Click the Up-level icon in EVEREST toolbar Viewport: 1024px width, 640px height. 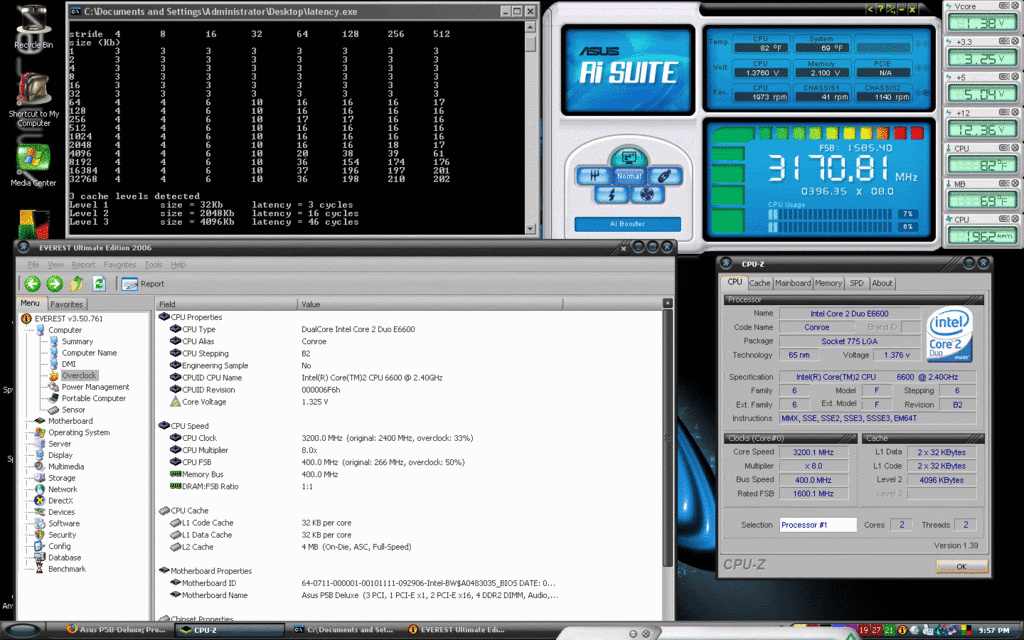pyautogui.click(x=77, y=283)
